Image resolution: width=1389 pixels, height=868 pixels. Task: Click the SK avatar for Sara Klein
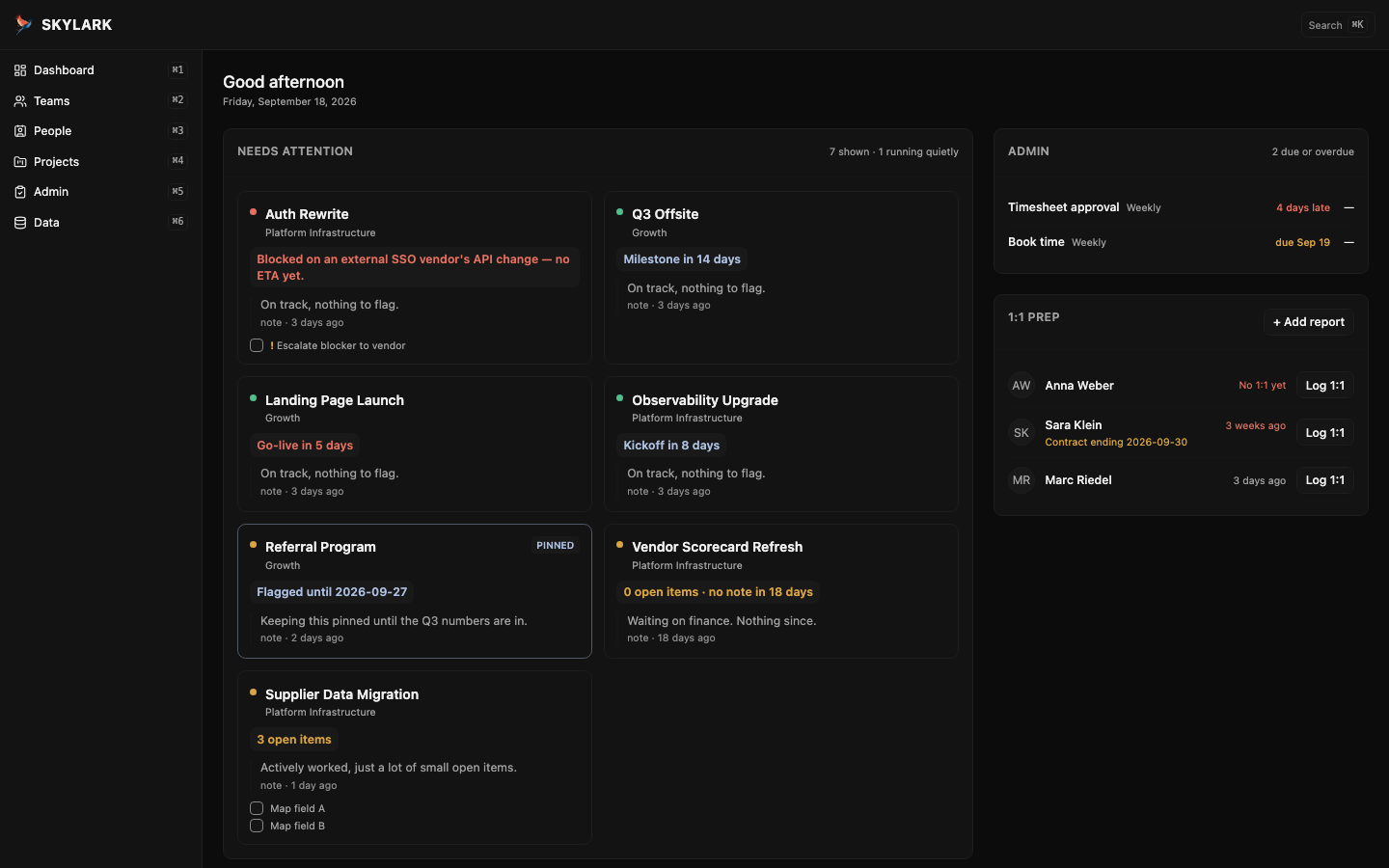pos(1021,433)
